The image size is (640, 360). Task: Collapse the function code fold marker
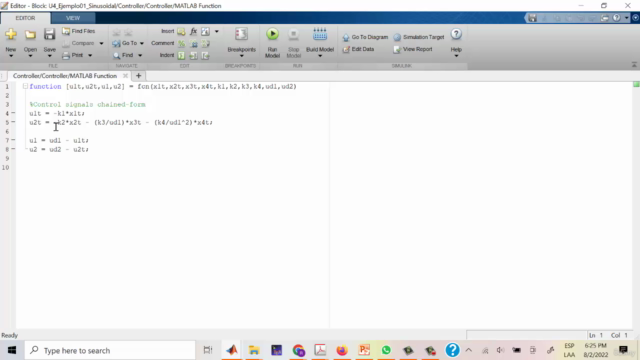(25, 86)
